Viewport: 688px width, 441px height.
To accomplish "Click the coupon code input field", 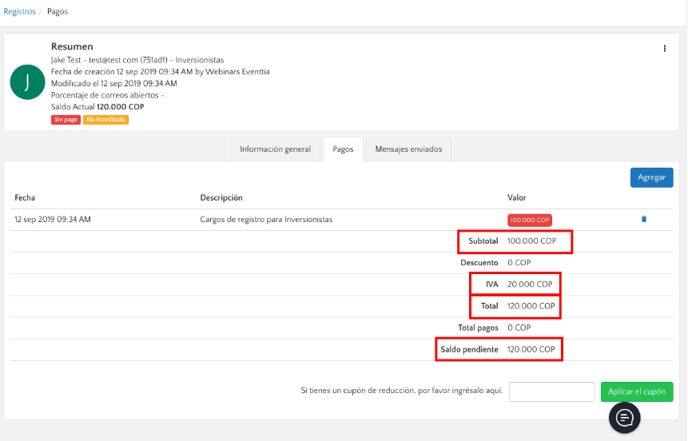I will click(x=552, y=392).
